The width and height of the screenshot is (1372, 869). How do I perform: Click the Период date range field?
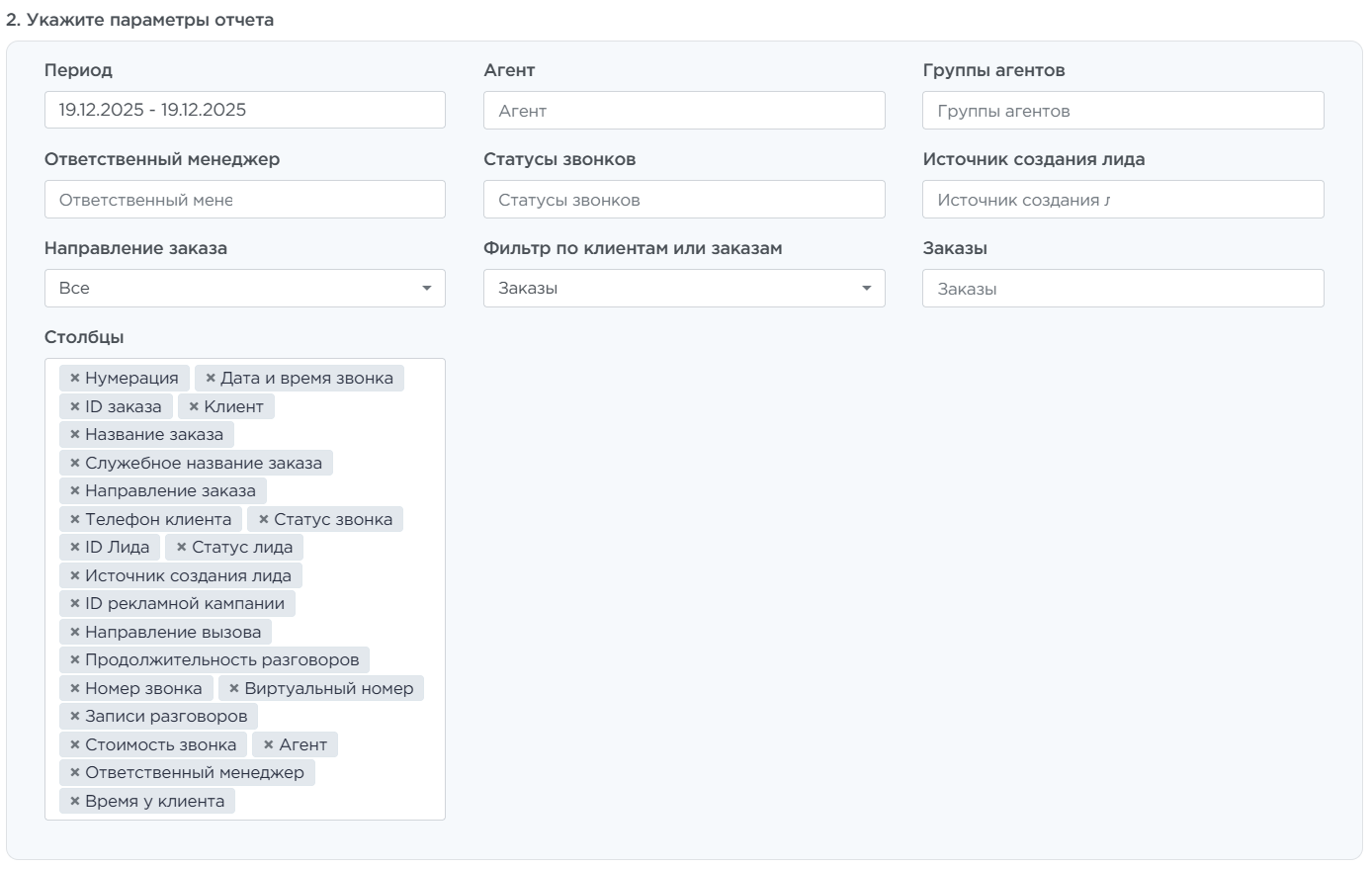point(244,111)
